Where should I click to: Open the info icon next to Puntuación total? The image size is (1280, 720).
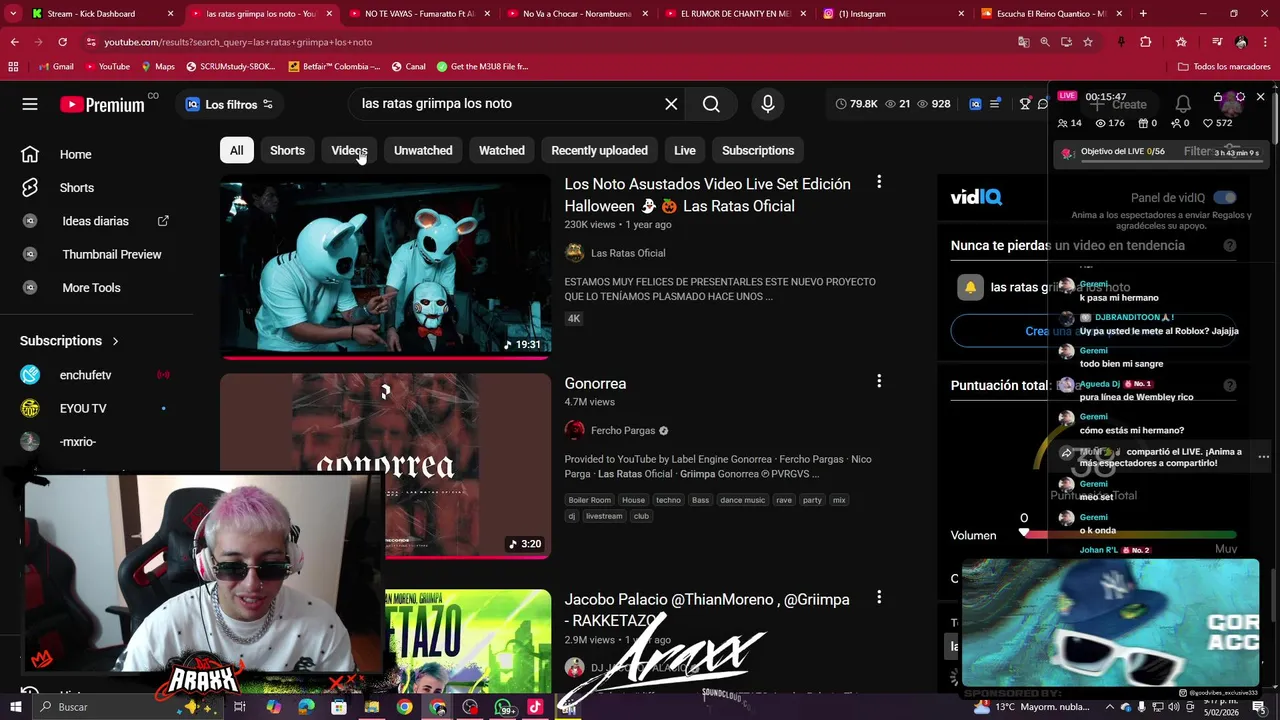(1230, 386)
